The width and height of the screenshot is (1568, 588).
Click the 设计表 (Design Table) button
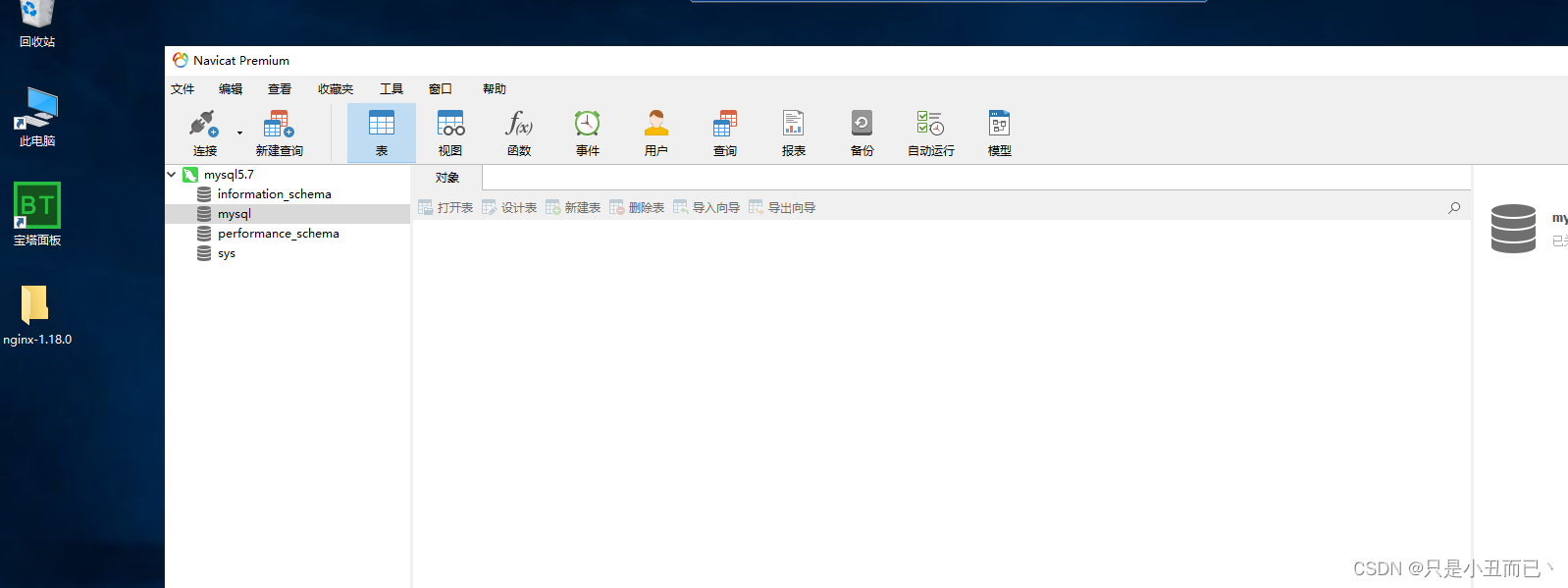[x=509, y=207]
